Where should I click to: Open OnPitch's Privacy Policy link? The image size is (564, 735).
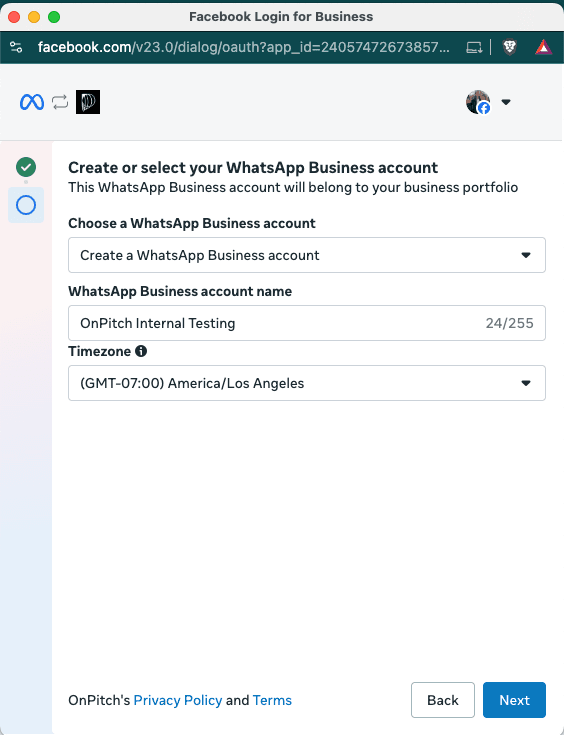[178, 700]
